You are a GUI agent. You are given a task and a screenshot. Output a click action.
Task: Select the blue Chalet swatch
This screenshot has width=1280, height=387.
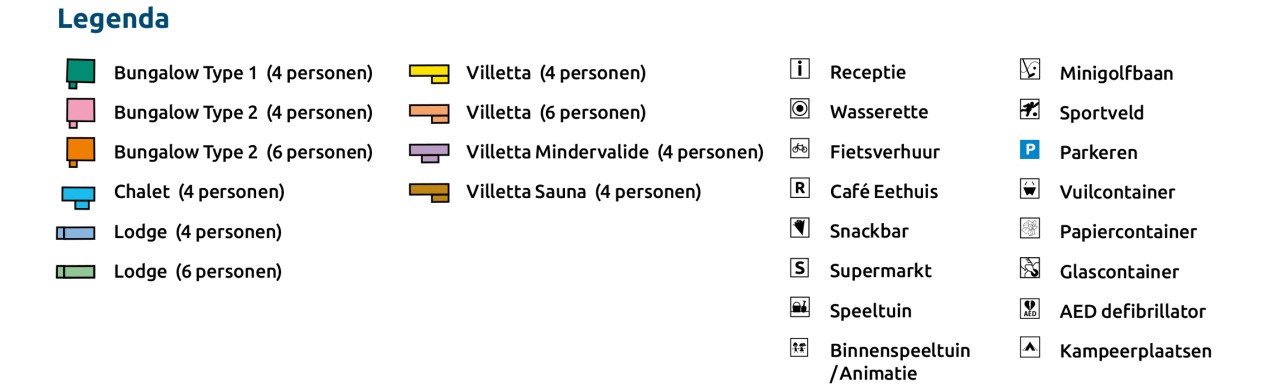pyautogui.click(x=78, y=196)
